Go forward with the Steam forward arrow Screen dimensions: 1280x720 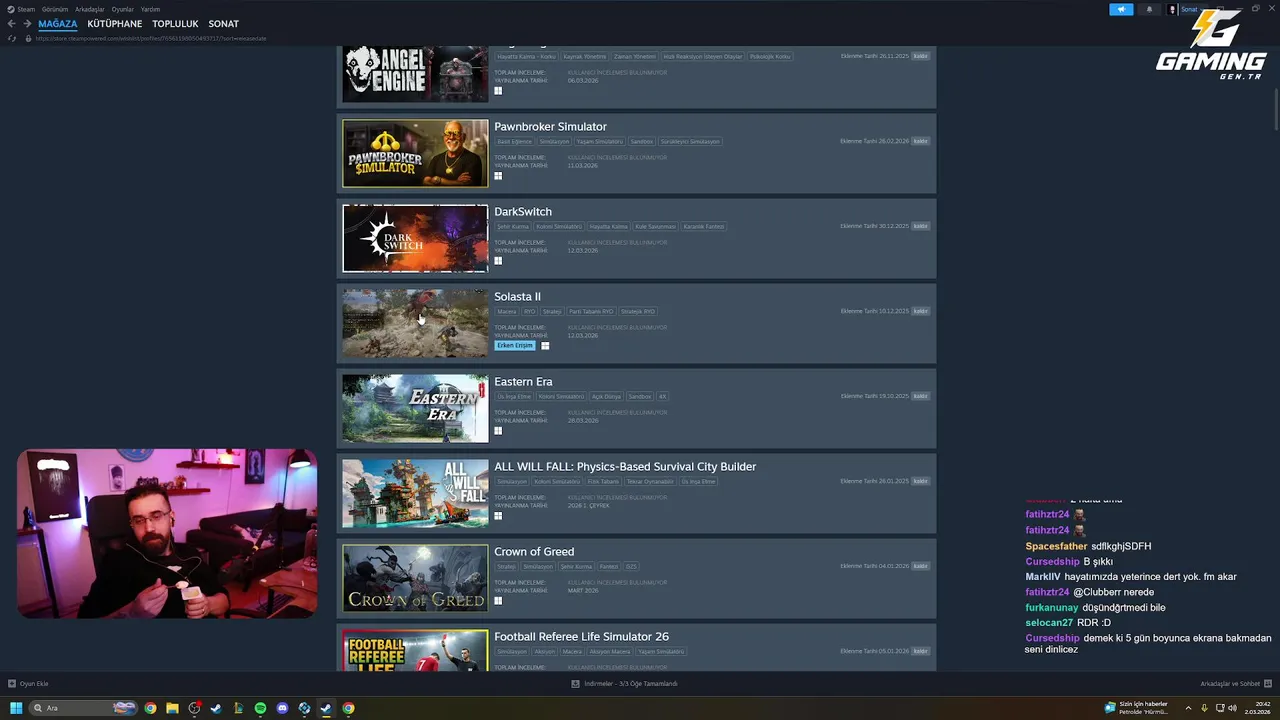(x=27, y=24)
